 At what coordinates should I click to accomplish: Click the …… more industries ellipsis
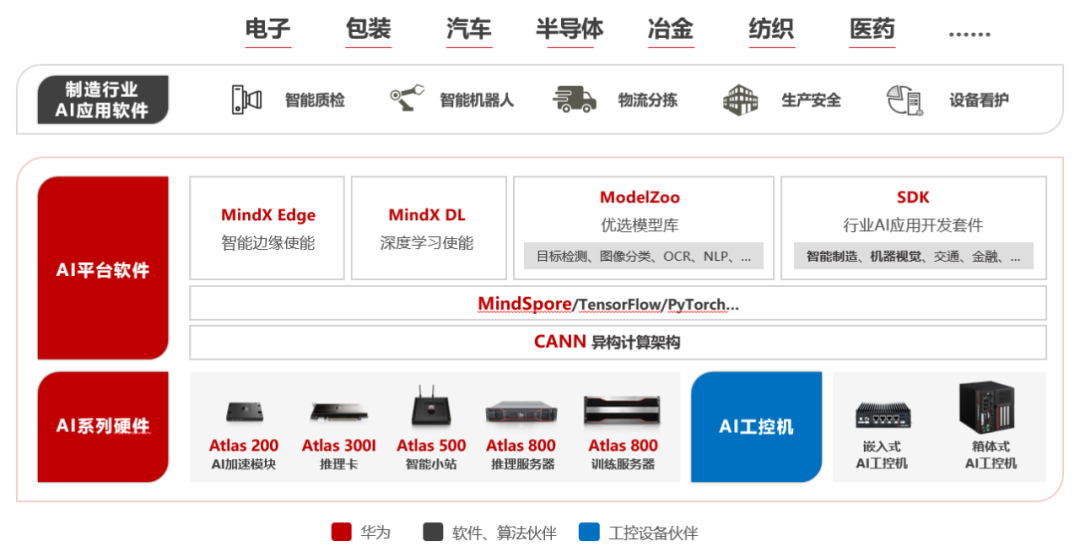click(970, 33)
